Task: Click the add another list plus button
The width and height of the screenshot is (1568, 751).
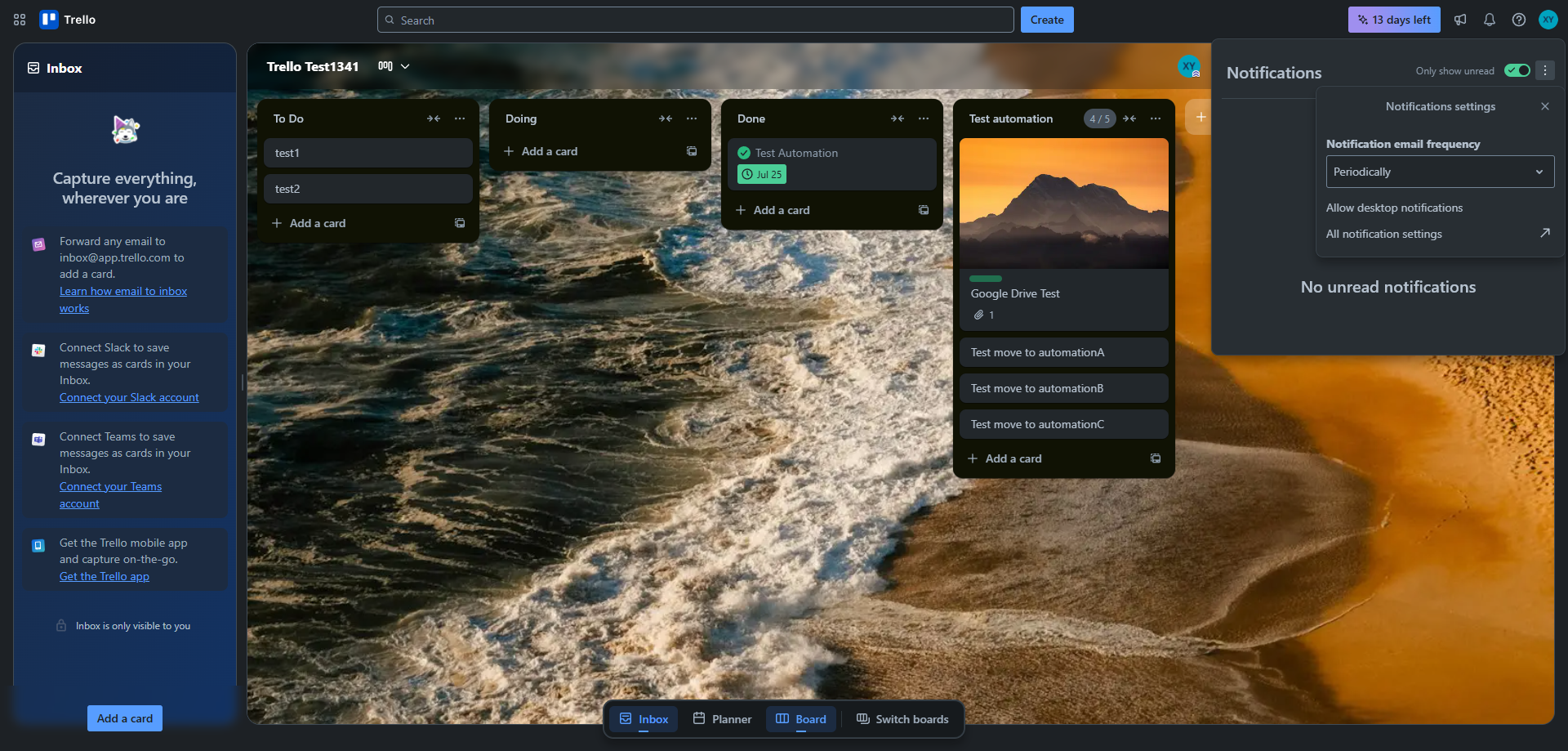Action: coord(1200,118)
